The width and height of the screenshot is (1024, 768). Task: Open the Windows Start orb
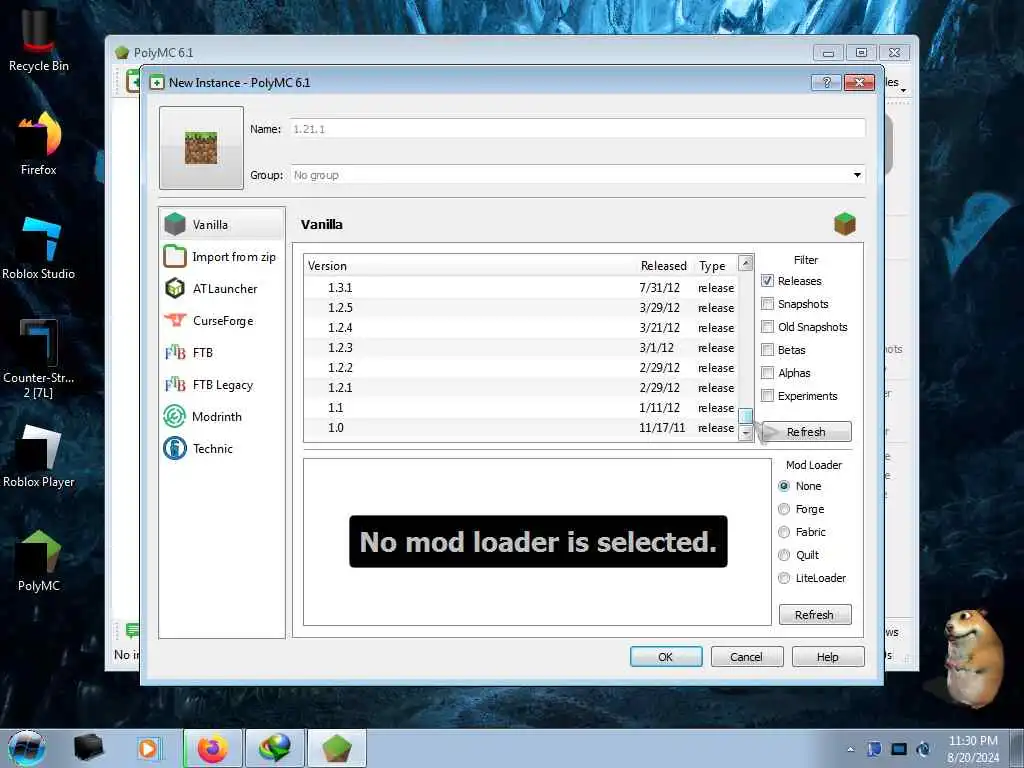(26, 748)
